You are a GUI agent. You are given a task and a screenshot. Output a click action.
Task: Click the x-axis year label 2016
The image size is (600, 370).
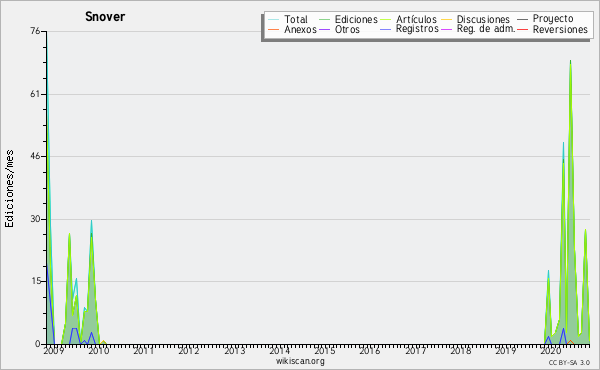pyautogui.click(x=370, y=350)
